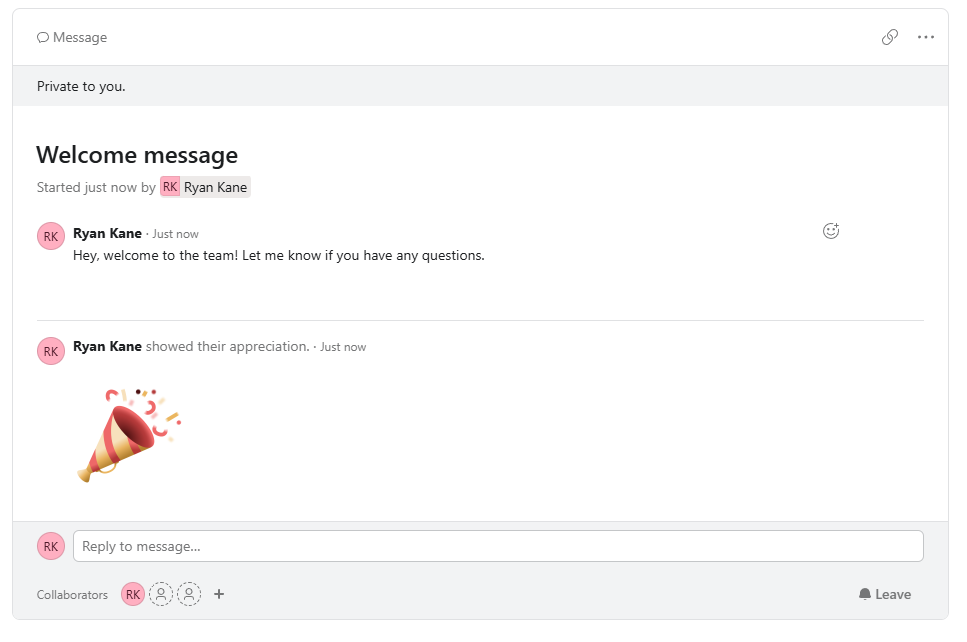Click the 'Just now' timestamp on first message
Screen dimensions: 967x642
tap(176, 233)
